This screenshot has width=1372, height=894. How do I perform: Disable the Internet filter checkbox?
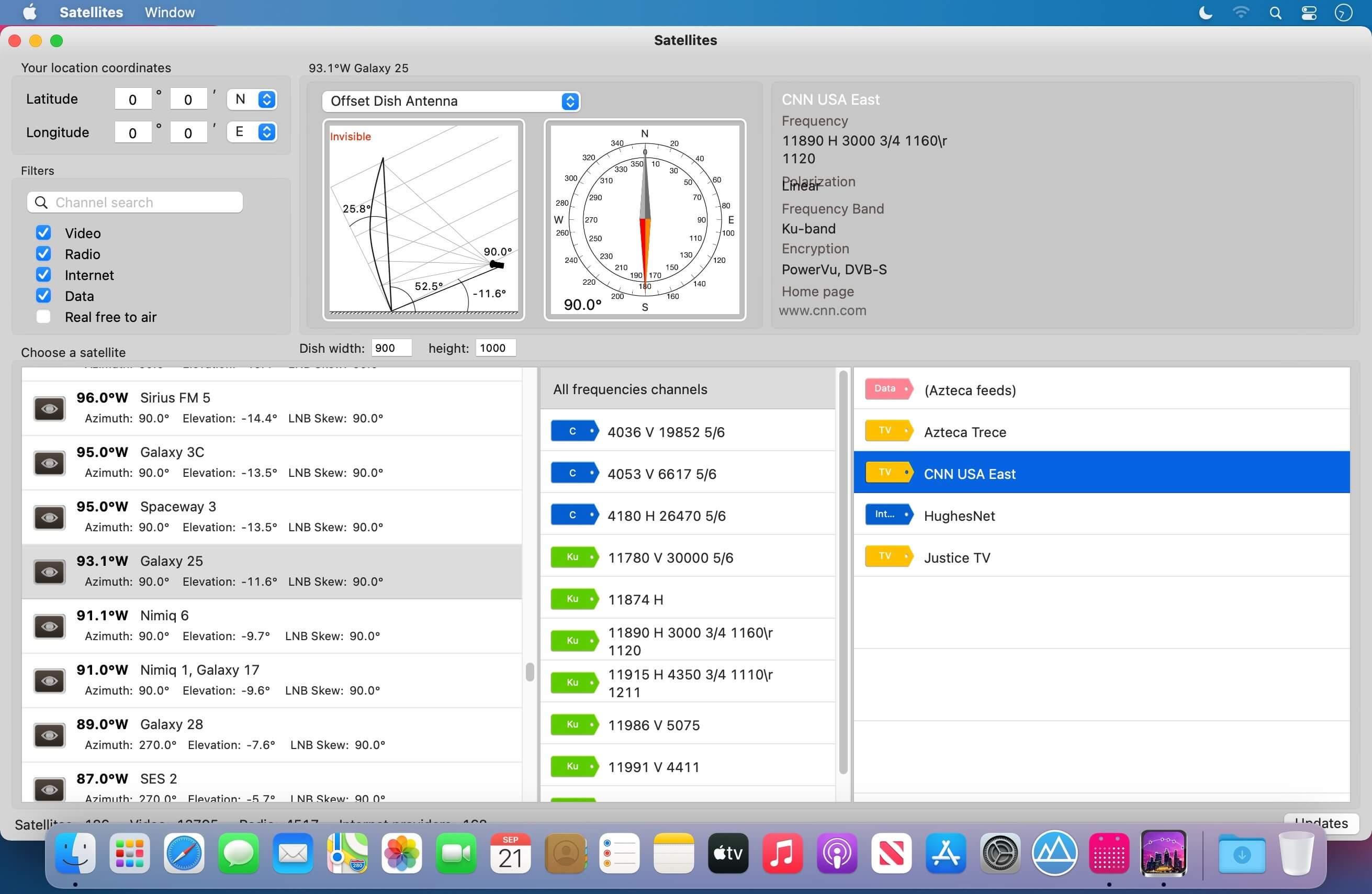coord(43,274)
